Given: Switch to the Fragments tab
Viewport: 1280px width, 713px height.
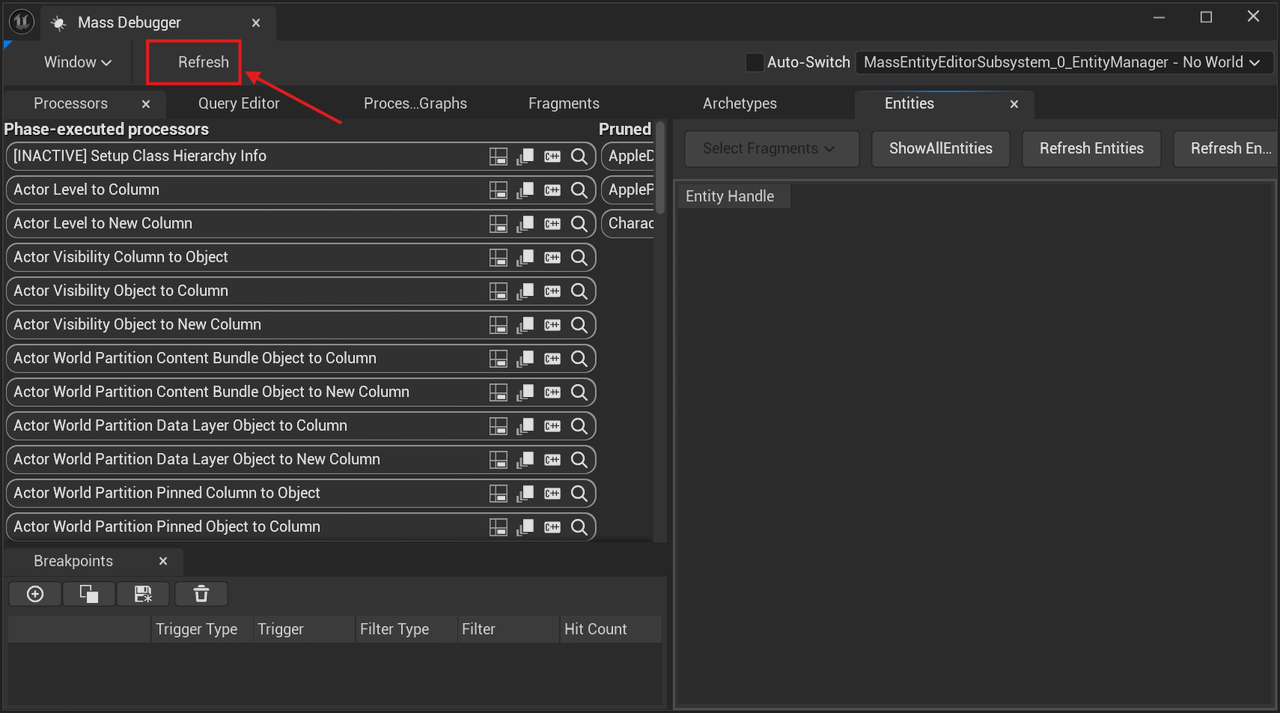Looking at the screenshot, I should [x=564, y=104].
